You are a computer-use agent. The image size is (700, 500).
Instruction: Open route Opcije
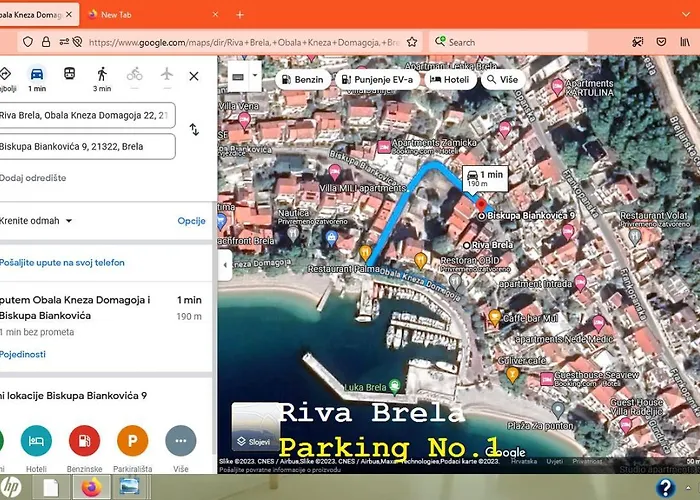click(x=192, y=221)
